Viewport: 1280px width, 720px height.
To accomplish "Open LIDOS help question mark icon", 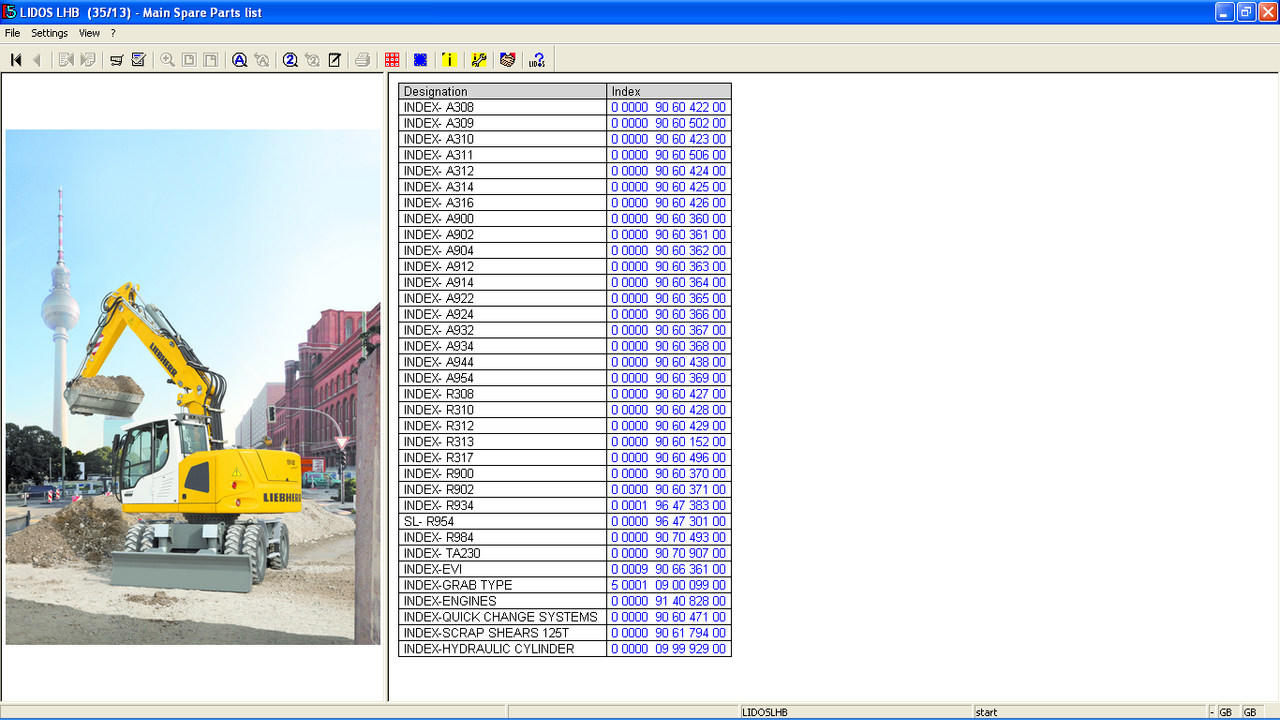I will (x=537, y=60).
